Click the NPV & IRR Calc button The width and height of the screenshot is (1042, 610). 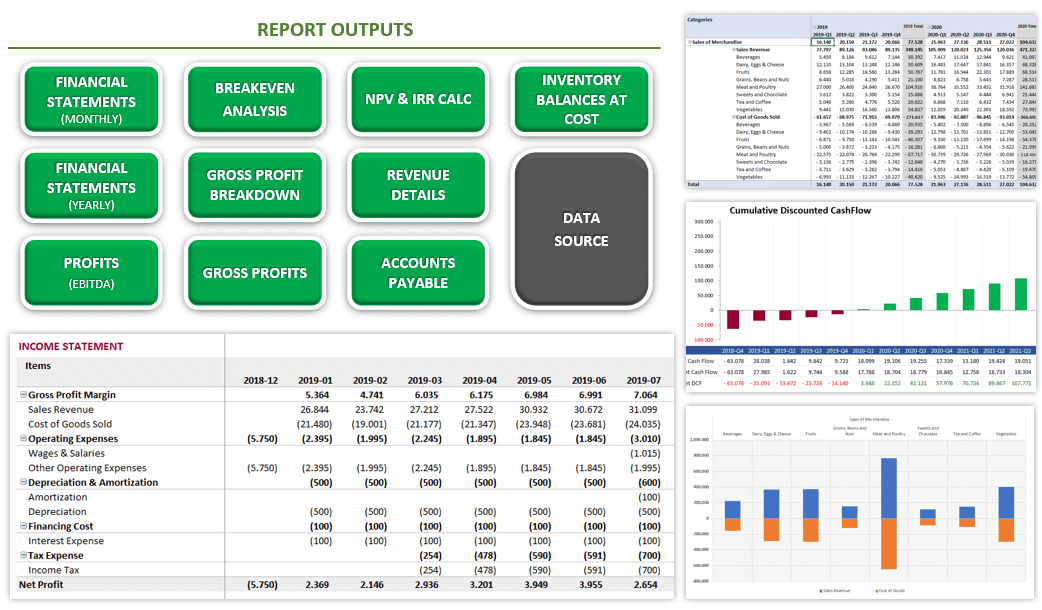click(418, 100)
